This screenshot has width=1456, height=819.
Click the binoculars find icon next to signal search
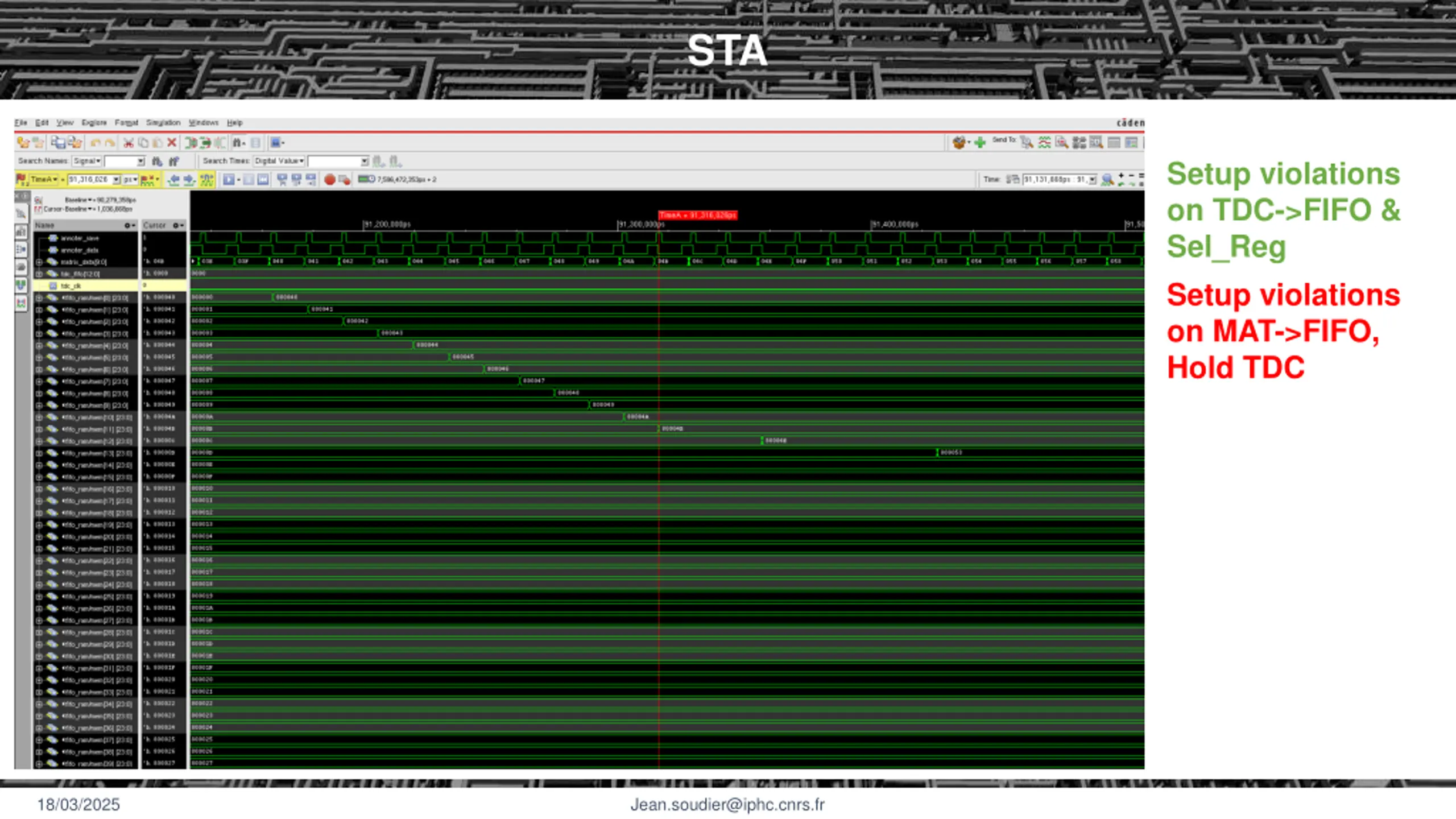click(158, 162)
